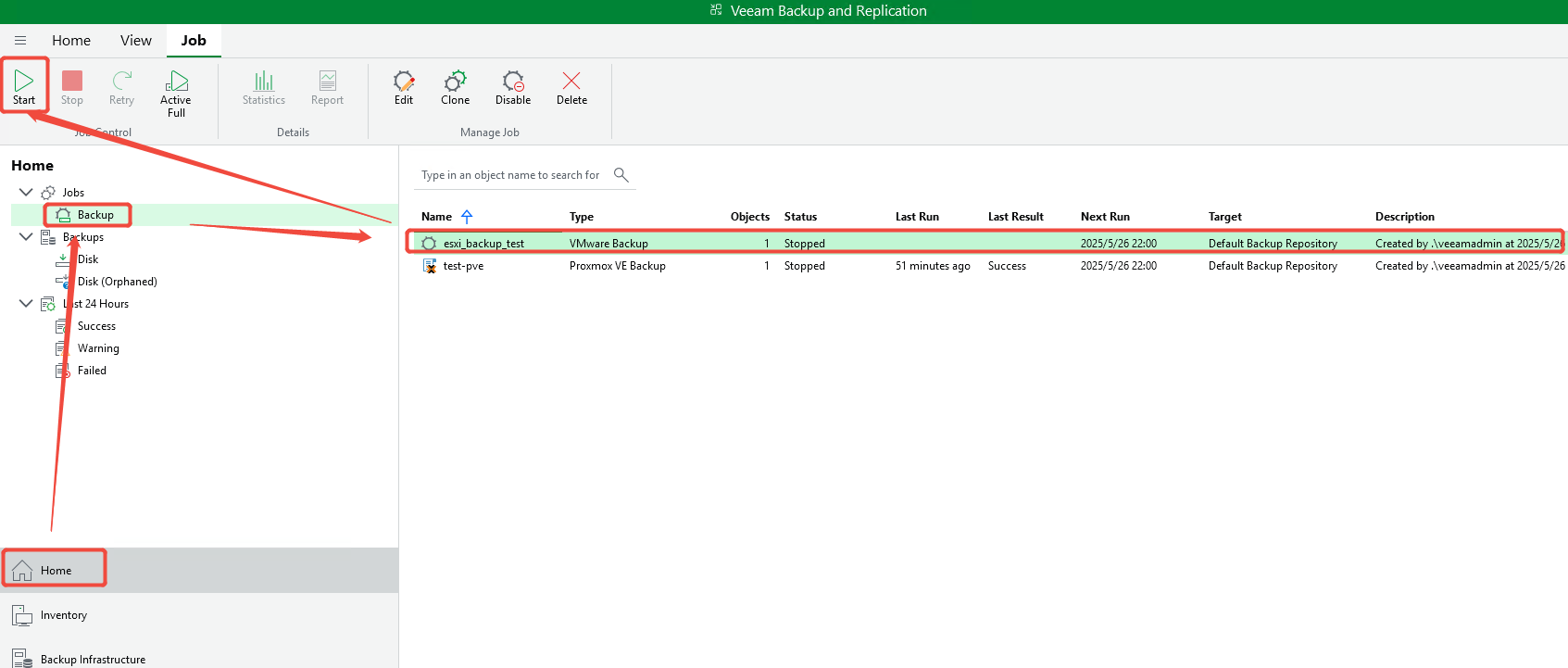The height and width of the screenshot is (668, 1568).
Task: Collapse the Backups tree node
Action: [26, 236]
